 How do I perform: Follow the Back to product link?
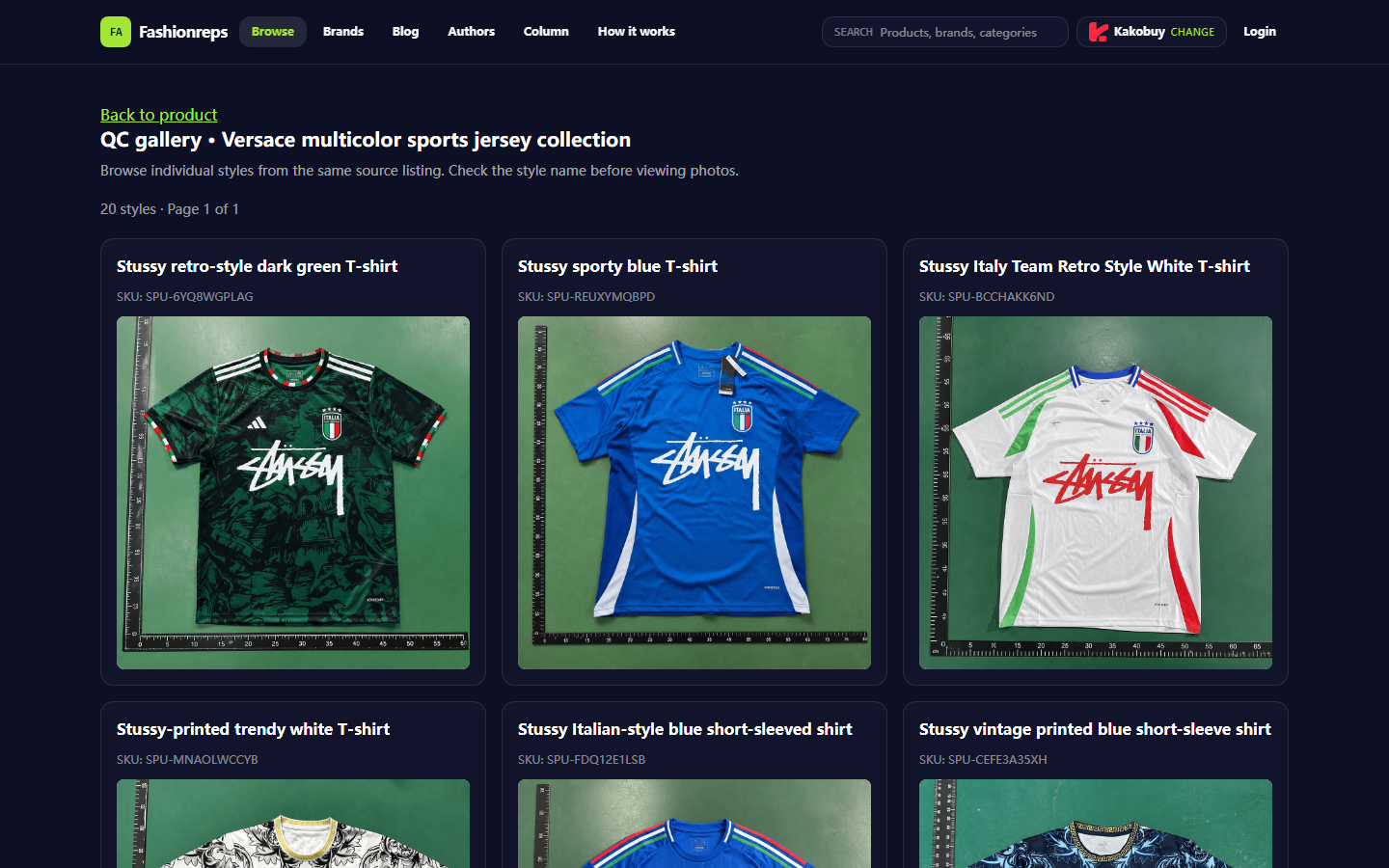[x=159, y=115]
